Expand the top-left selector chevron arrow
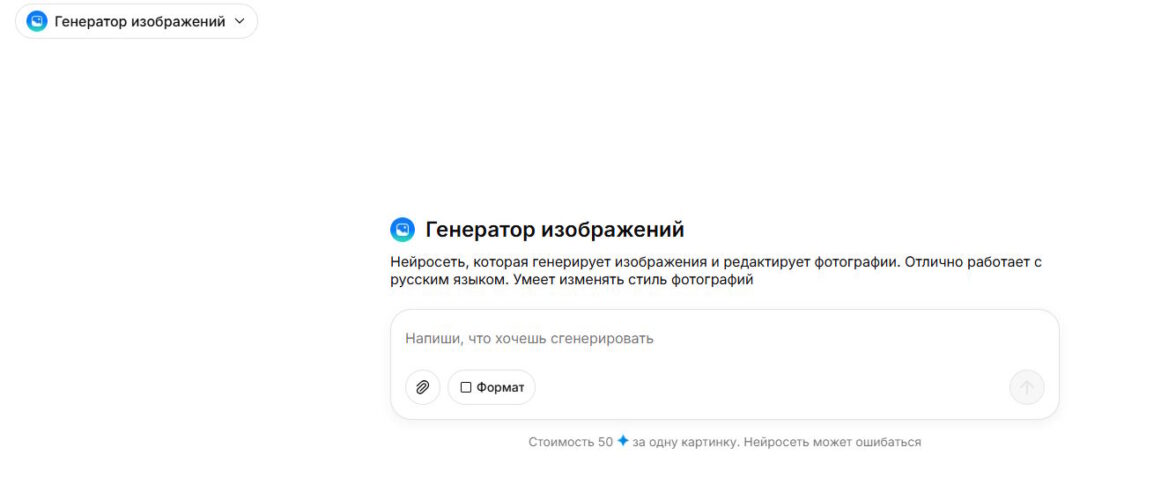The width and height of the screenshot is (1176, 477). (x=239, y=21)
